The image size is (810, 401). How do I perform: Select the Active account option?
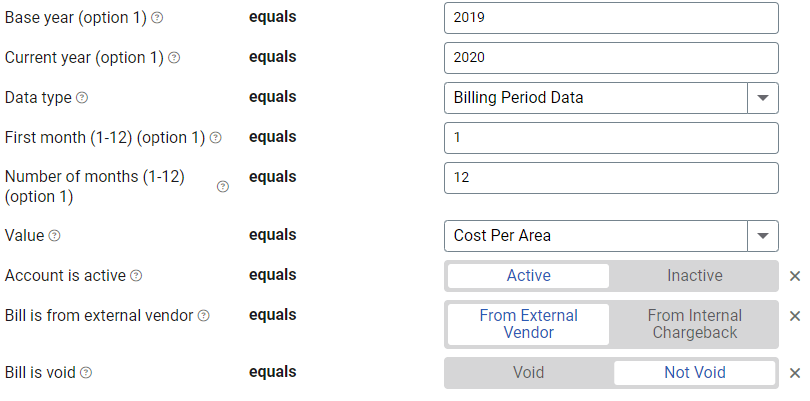pos(528,275)
